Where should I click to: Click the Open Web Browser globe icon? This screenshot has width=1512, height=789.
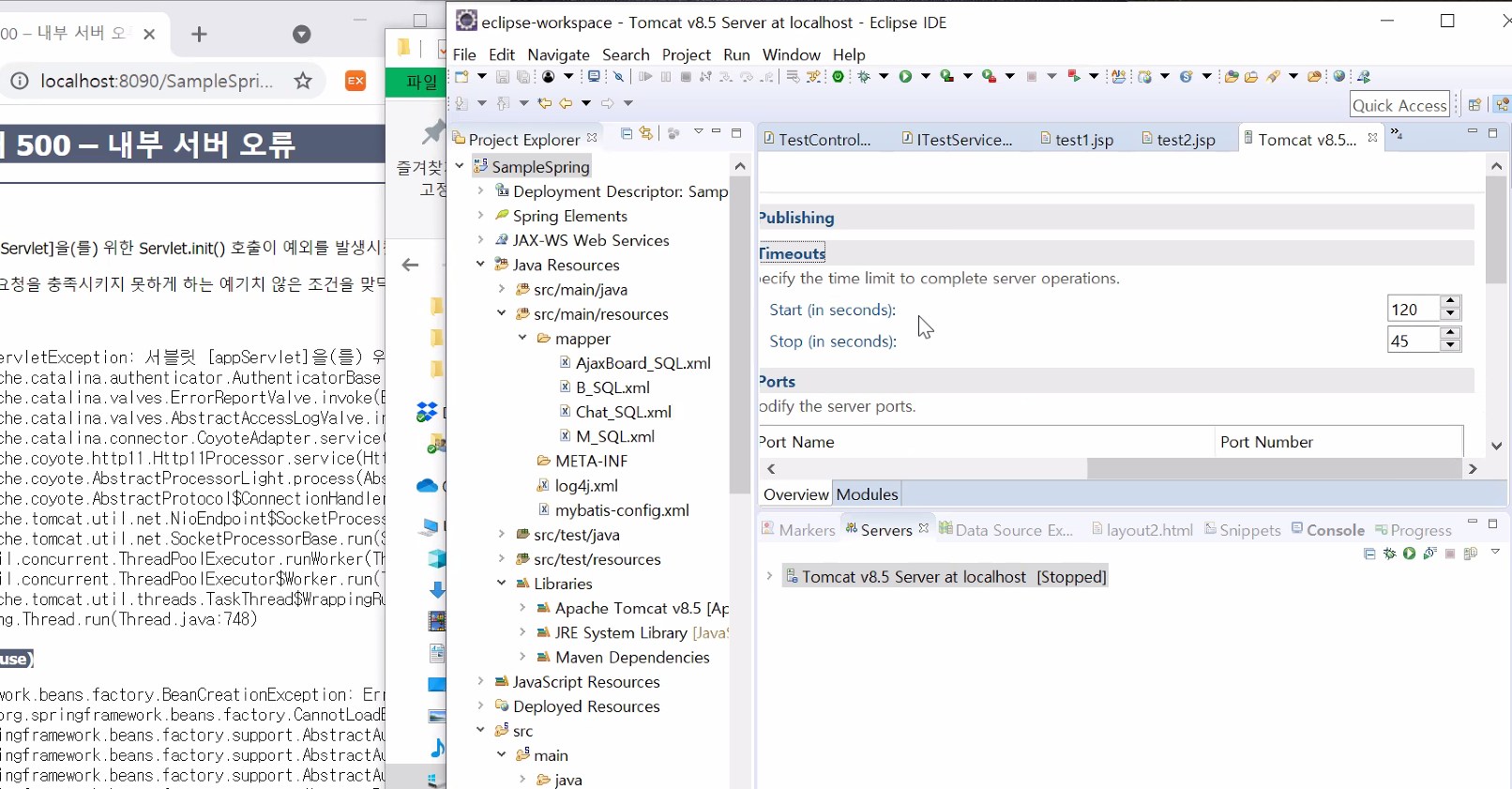pos(1339,76)
